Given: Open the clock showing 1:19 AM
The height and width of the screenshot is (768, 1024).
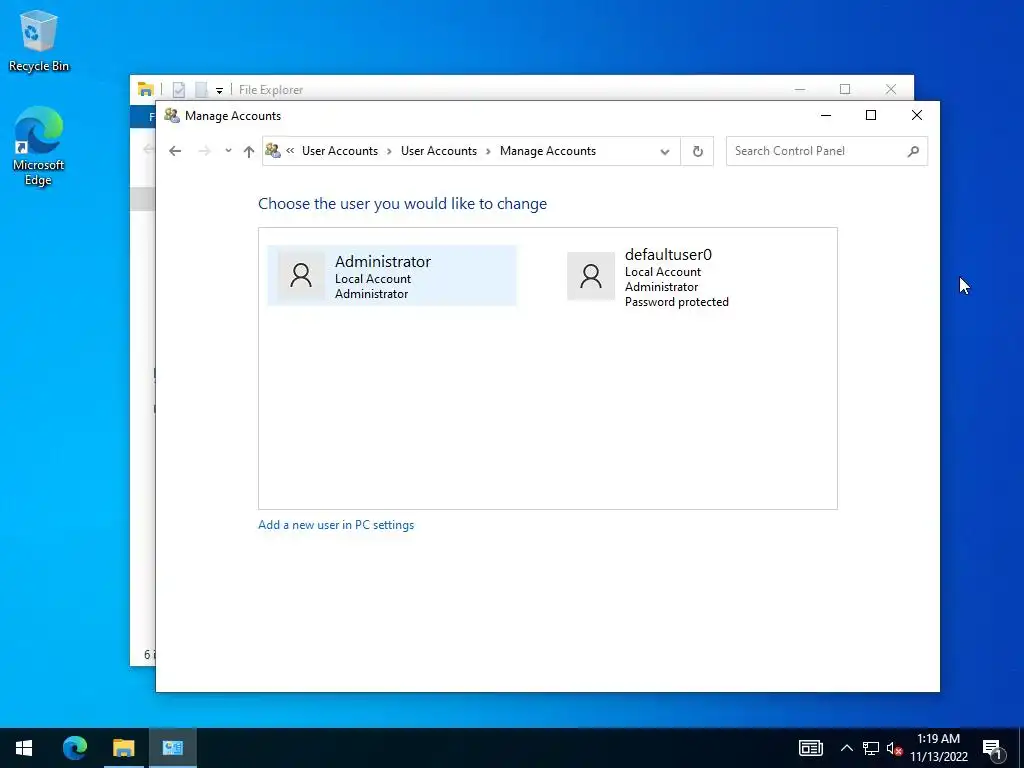Looking at the screenshot, I should click(938, 748).
